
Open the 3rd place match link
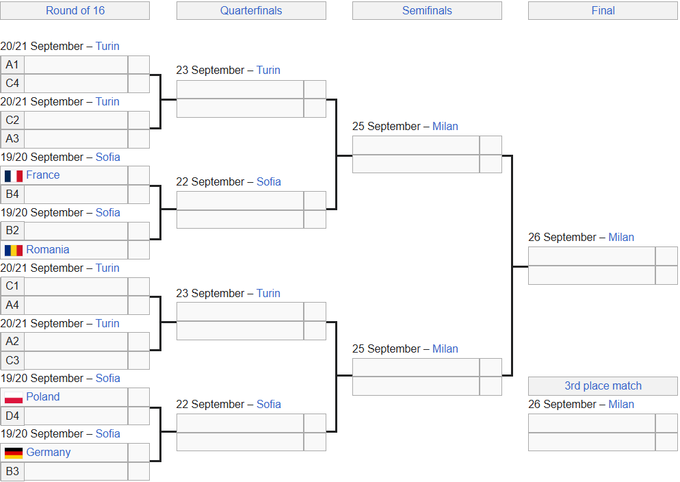(603, 386)
